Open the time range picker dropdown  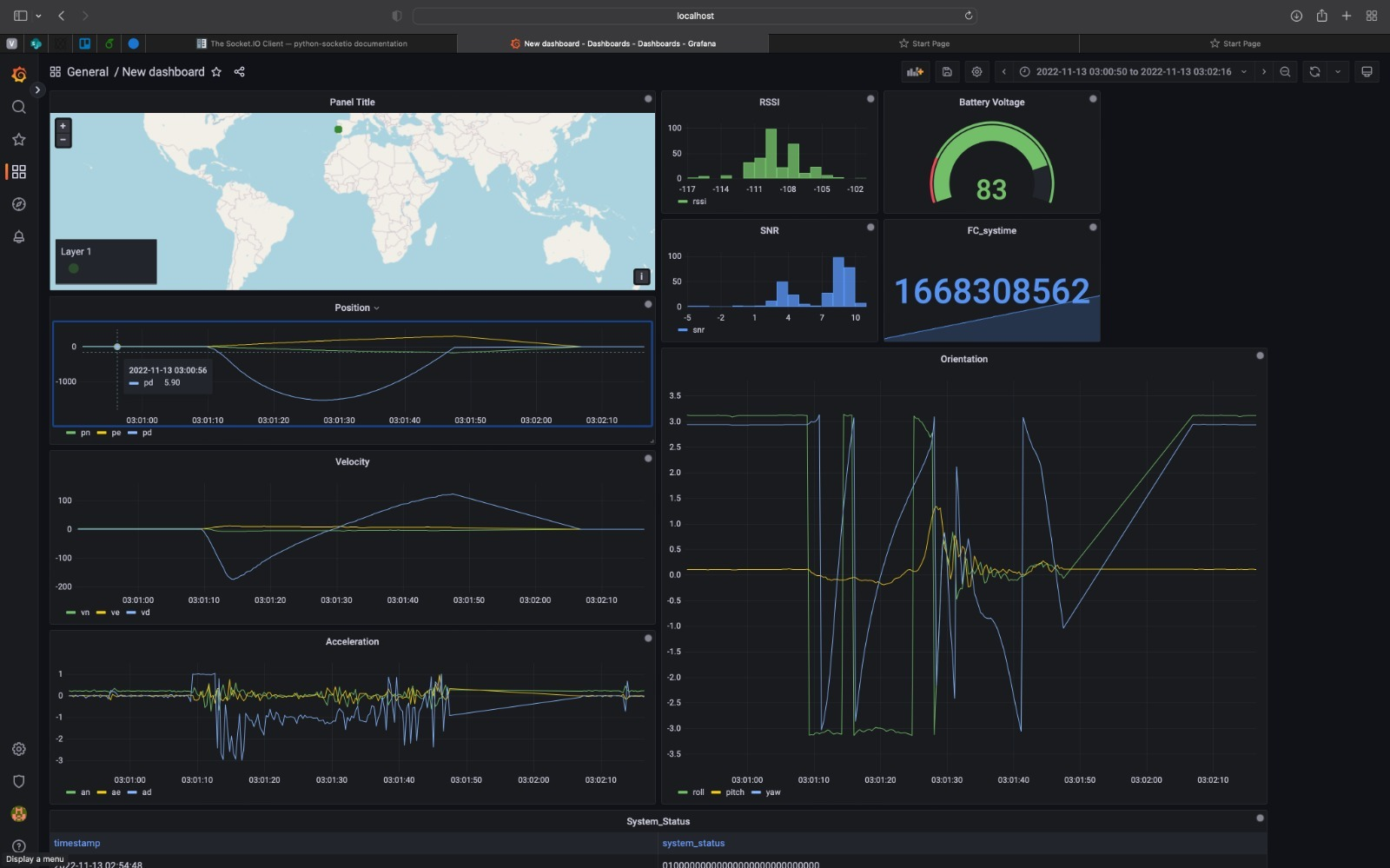click(x=1133, y=72)
